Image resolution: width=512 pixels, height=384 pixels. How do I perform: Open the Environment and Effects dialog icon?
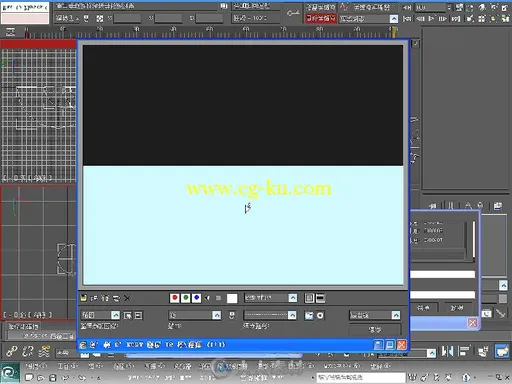(x=320, y=315)
